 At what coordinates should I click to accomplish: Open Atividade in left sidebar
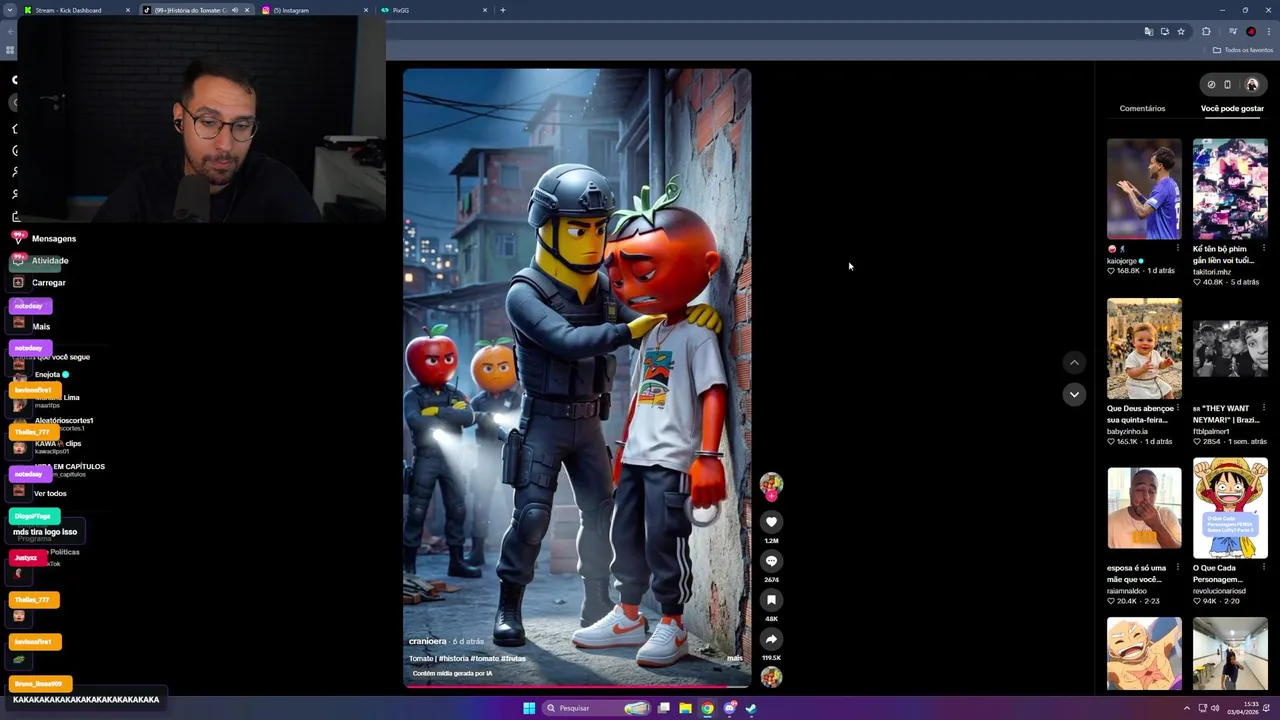tap(50, 261)
